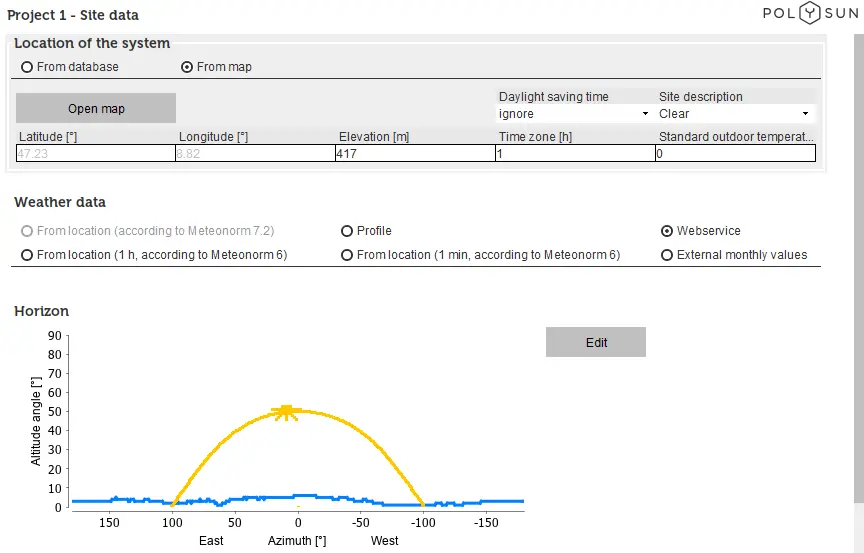Click the Latitude field
864x553 pixels.
pos(95,154)
